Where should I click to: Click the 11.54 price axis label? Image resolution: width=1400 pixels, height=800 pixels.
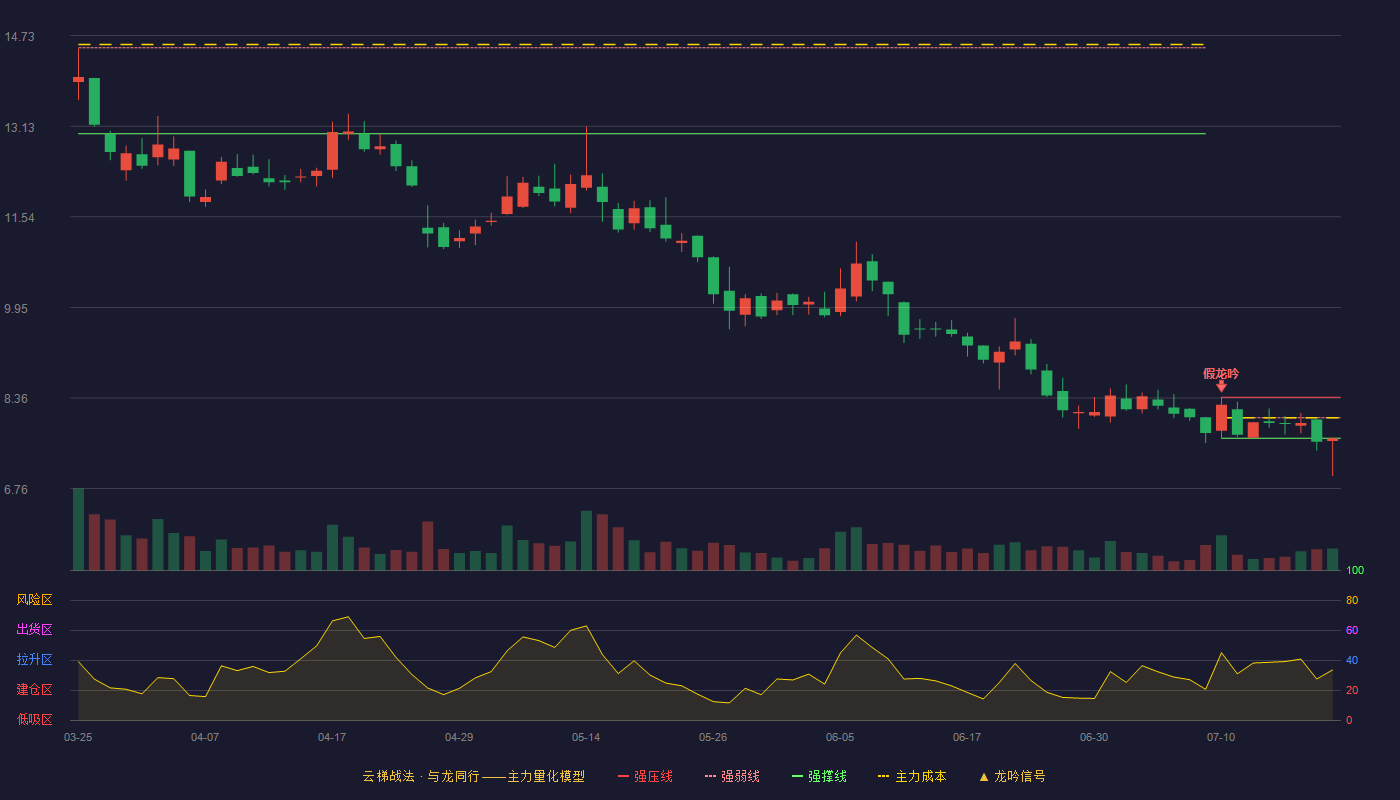pos(19,218)
